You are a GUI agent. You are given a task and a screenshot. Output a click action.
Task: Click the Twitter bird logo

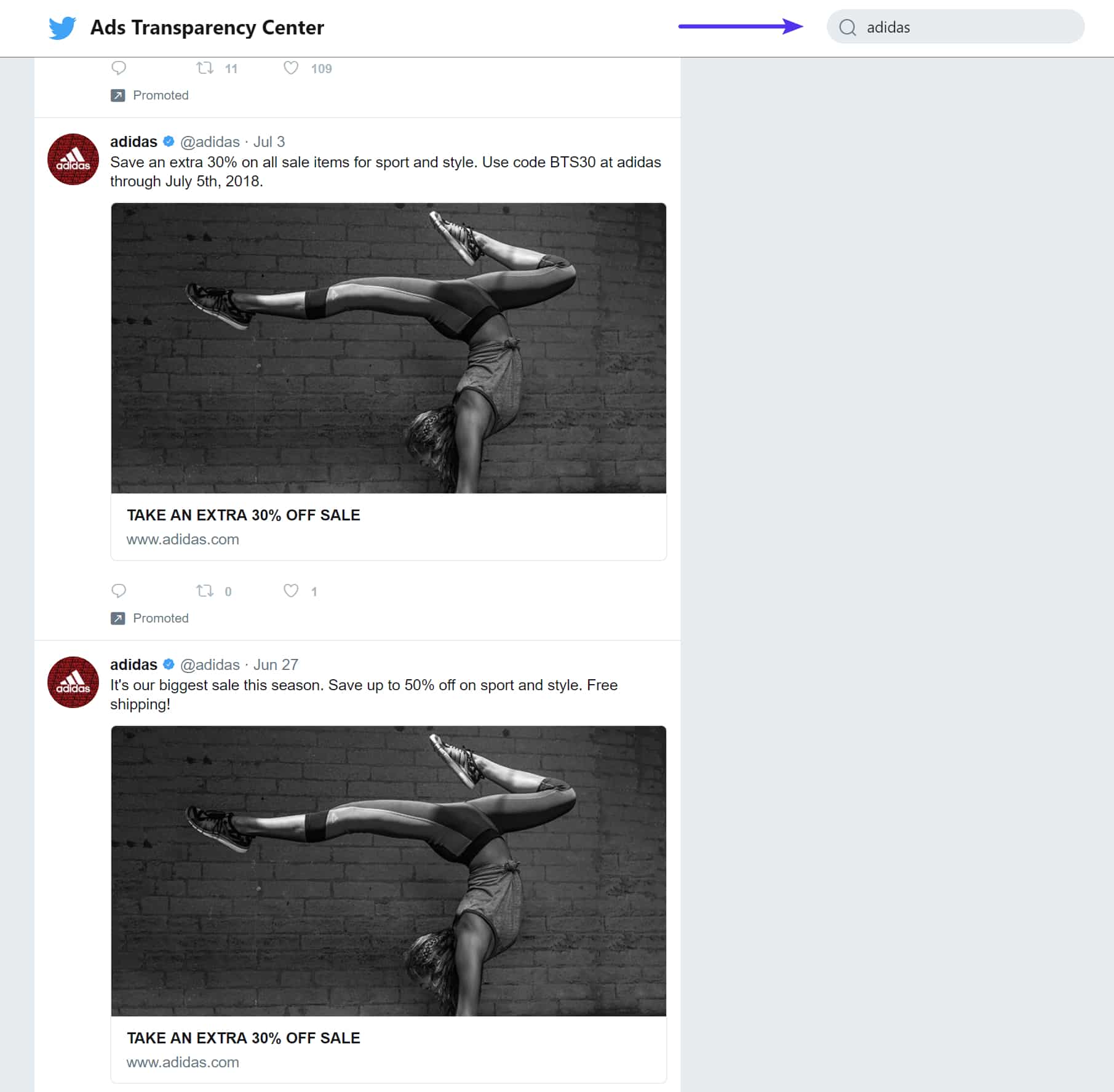62,27
